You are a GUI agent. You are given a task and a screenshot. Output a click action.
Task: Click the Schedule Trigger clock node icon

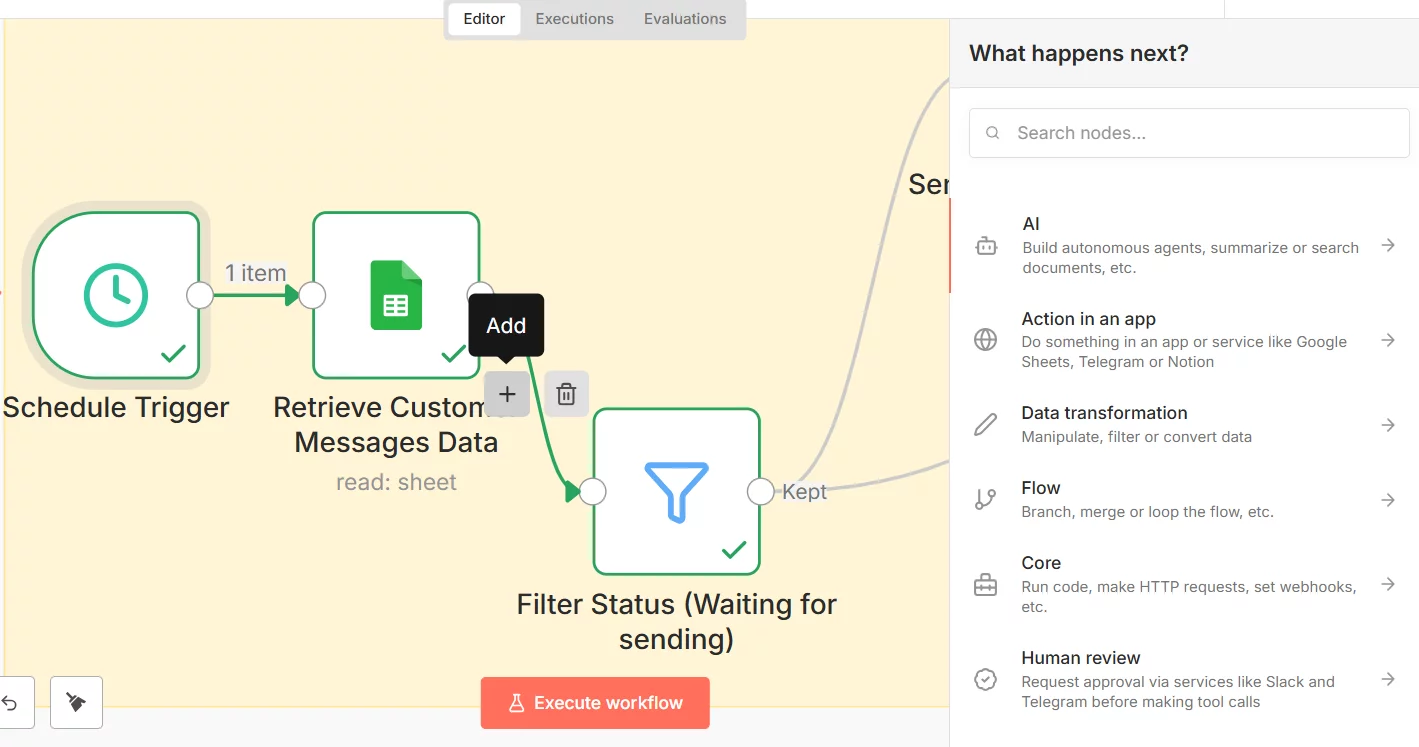[x=116, y=295]
